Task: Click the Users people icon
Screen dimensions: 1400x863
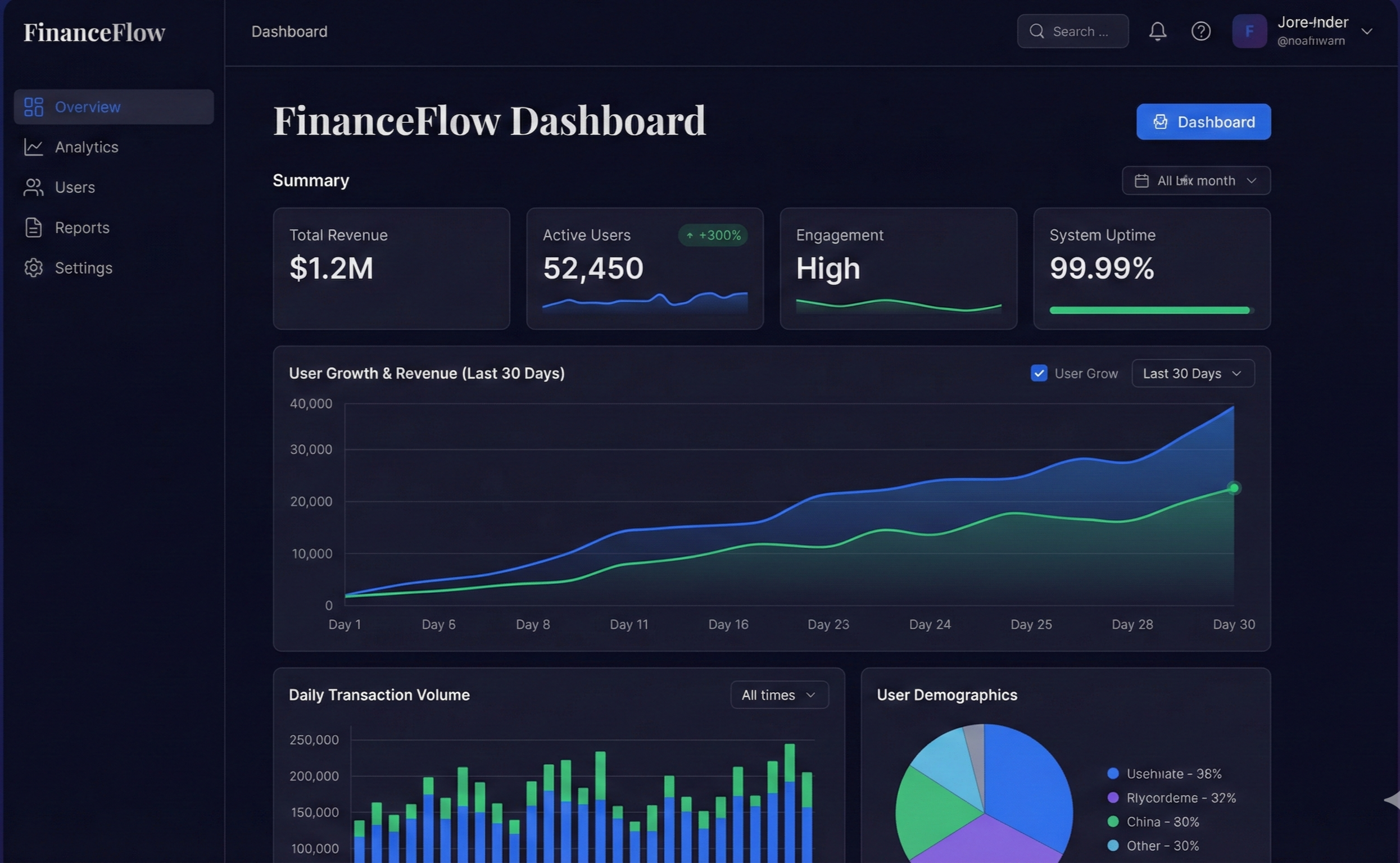Action: pos(34,187)
